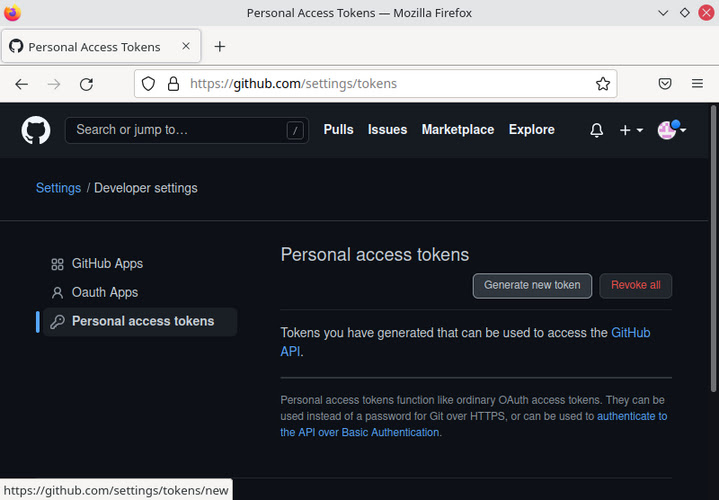Open the Firefox hamburger menu
Viewport: 719px width, 500px height.
pos(698,84)
